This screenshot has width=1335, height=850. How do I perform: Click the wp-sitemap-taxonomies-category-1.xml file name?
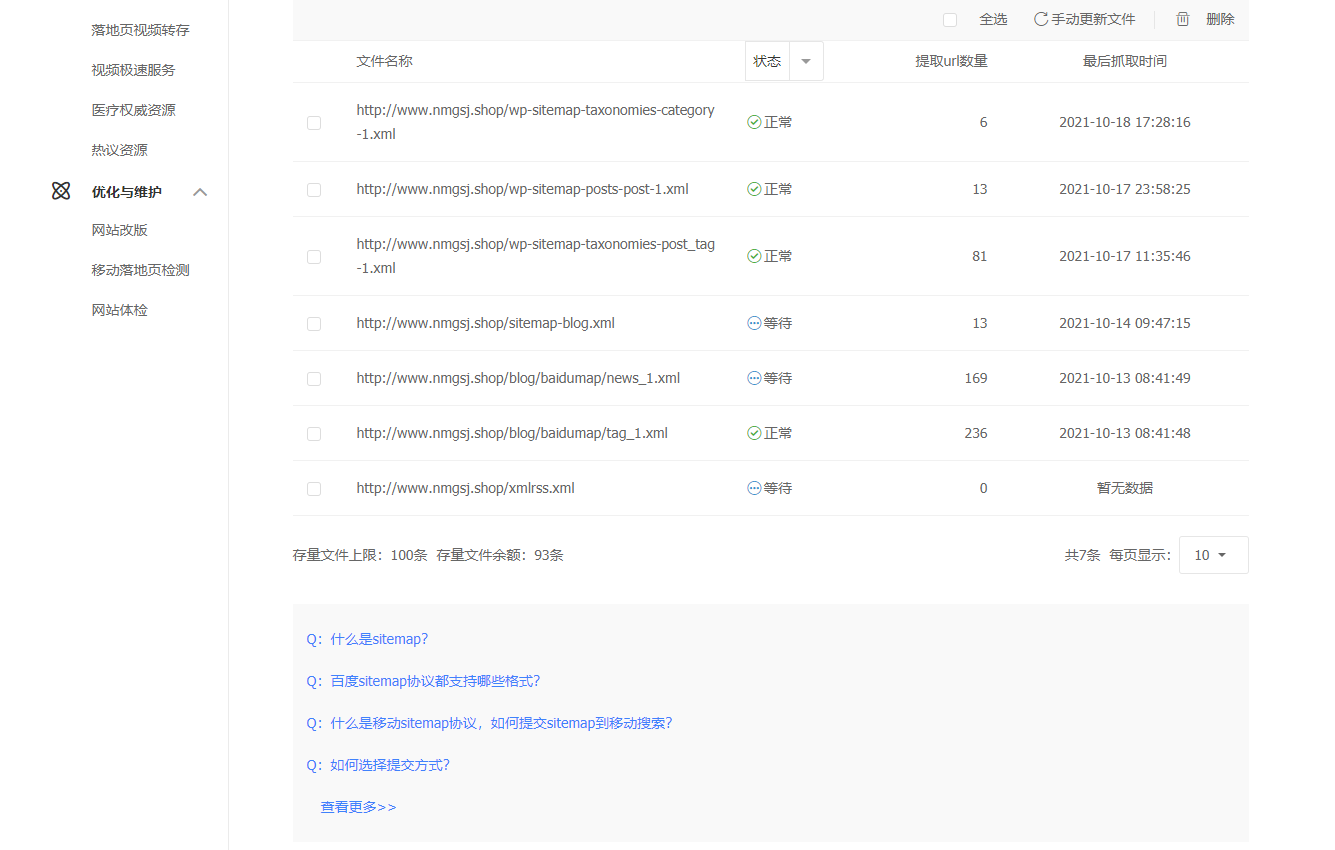[535, 122]
